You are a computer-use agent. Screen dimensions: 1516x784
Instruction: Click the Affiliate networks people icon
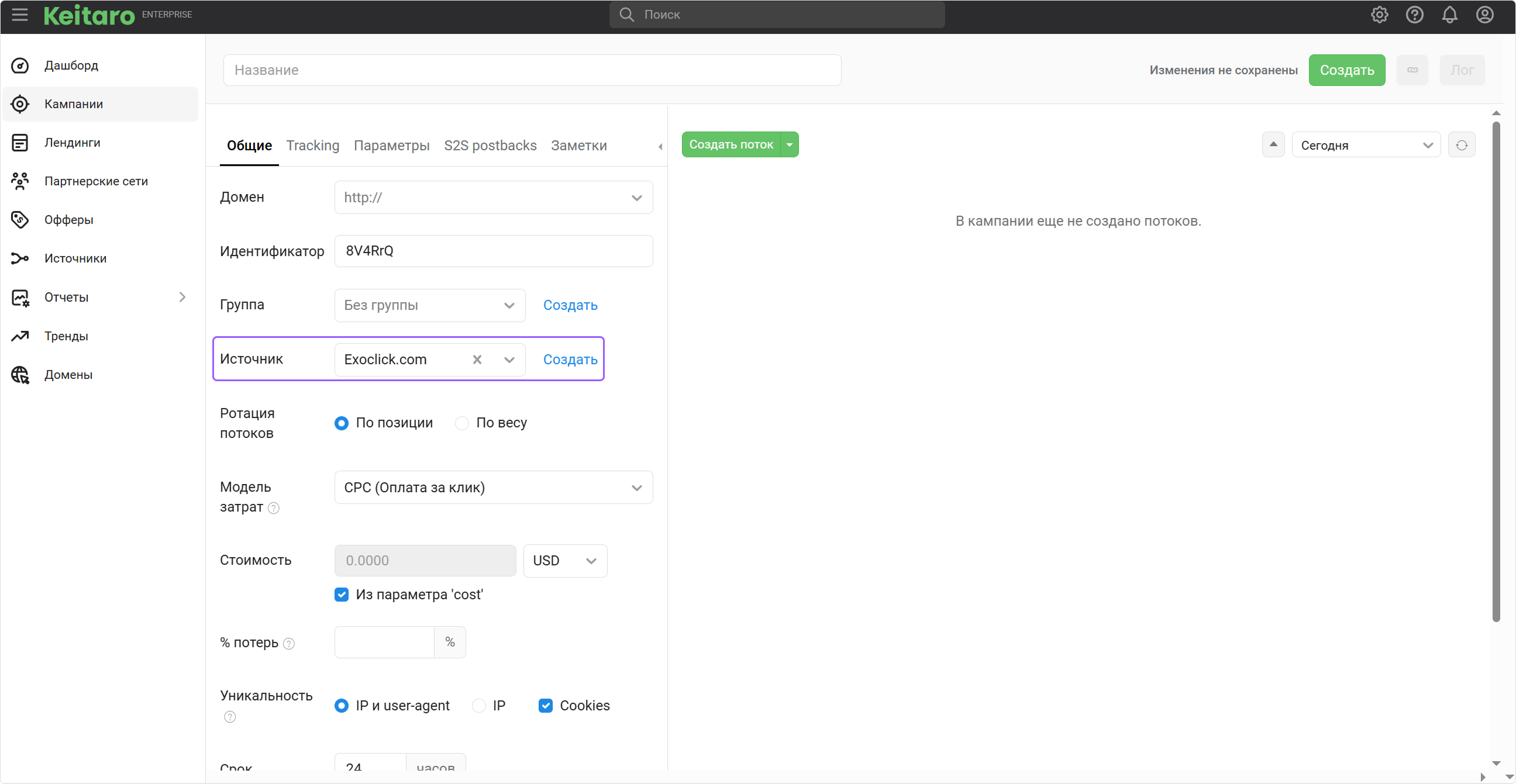pos(20,181)
